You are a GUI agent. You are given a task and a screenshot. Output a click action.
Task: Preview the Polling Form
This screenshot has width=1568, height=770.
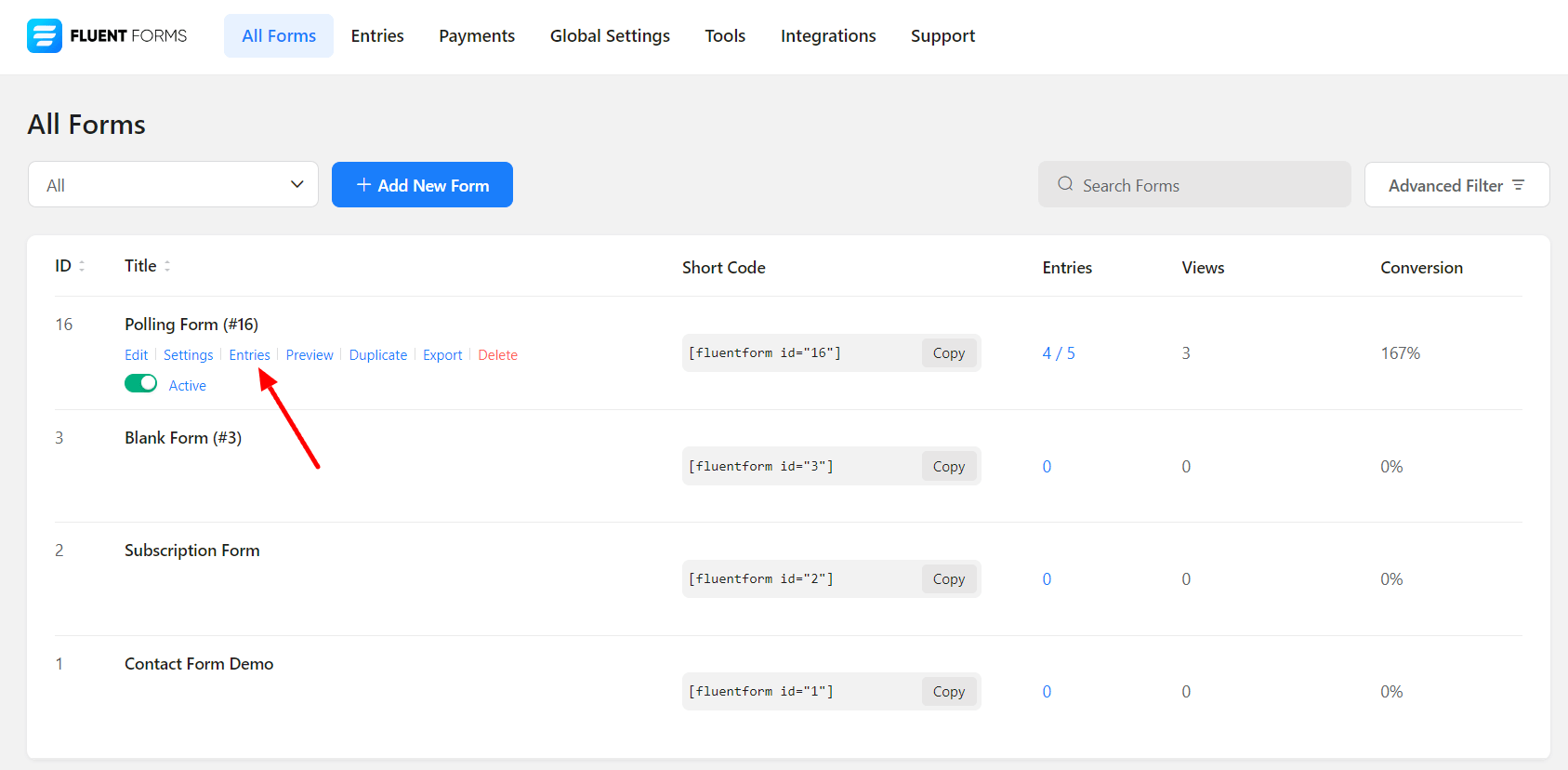click(310, 355)
